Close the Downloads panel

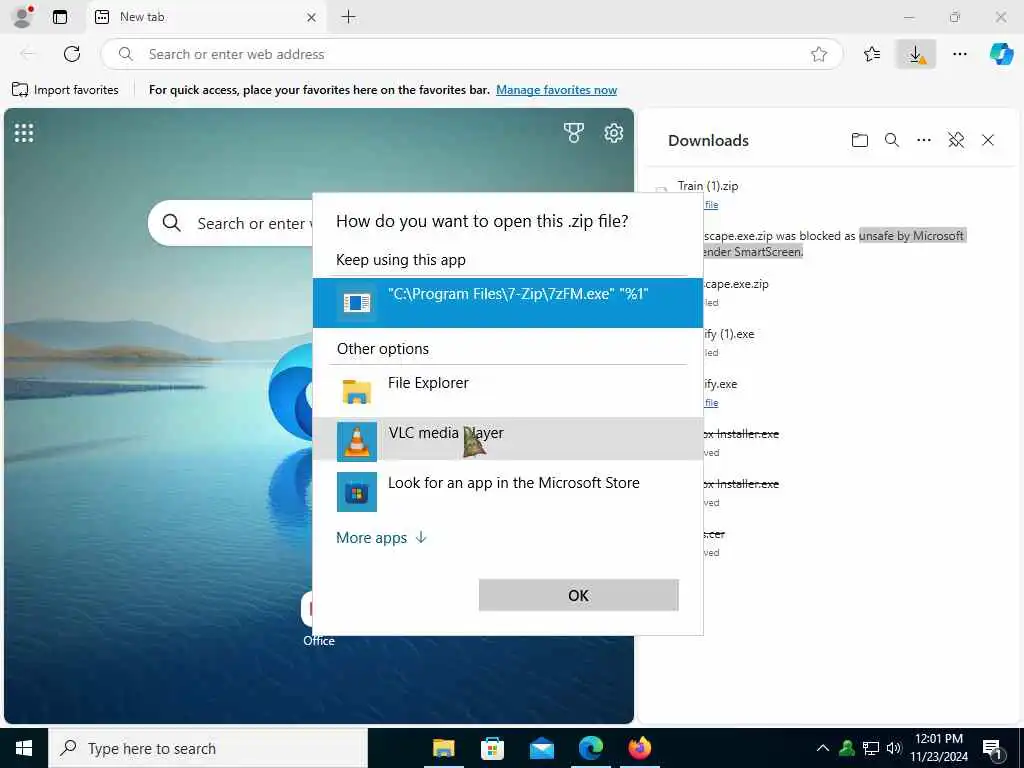[x=987, y=140]
